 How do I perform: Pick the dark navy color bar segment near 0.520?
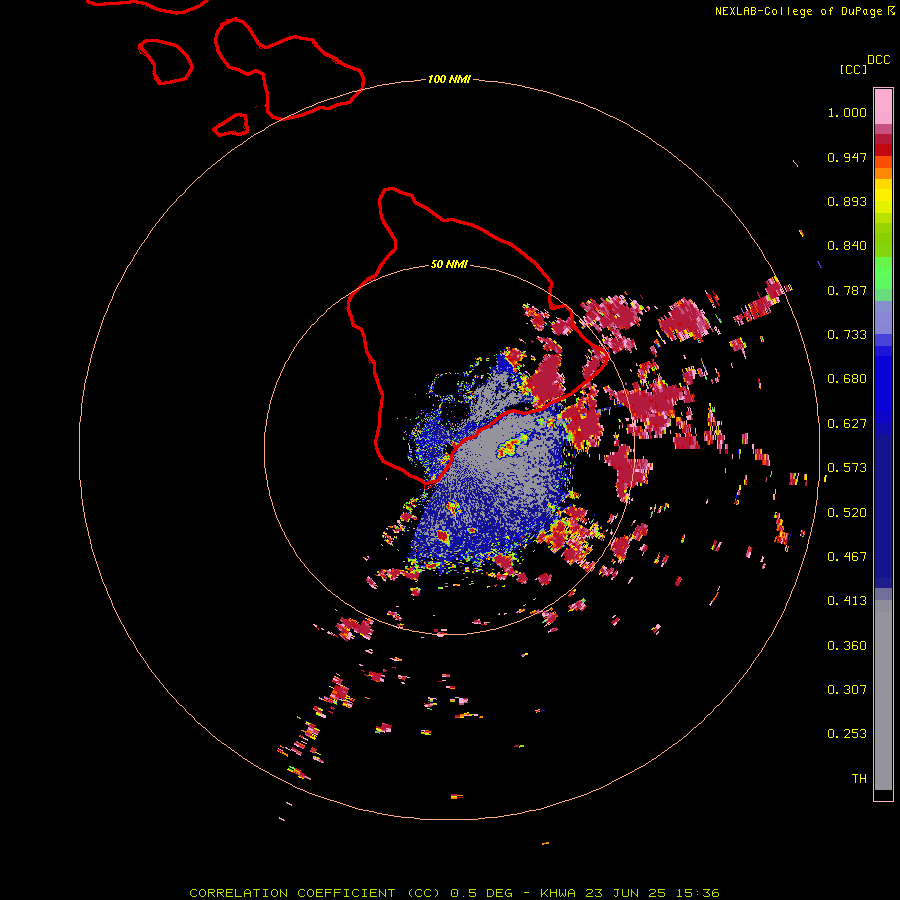[x=883, y=505]
